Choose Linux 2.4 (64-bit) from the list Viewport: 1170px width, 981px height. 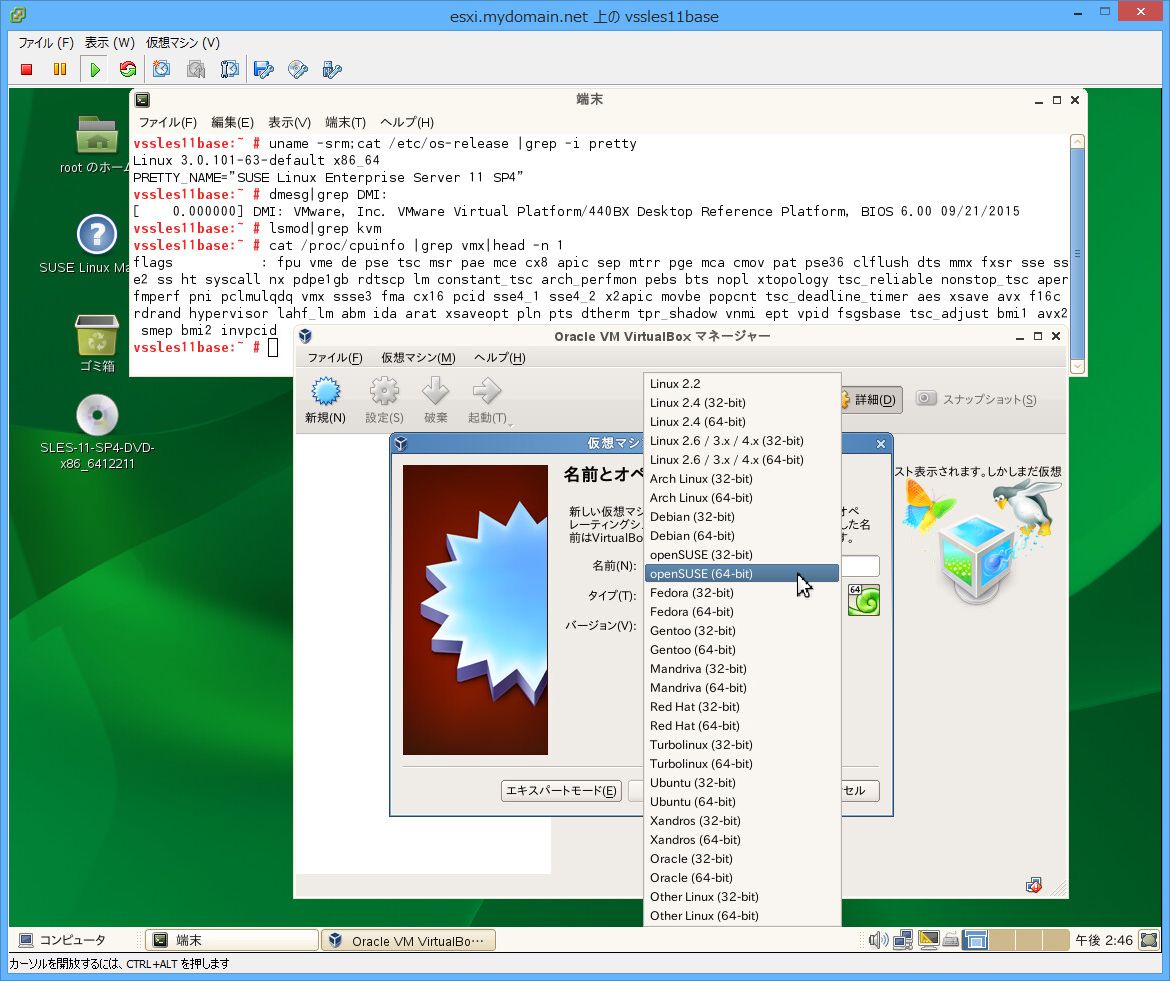[742, 421]
